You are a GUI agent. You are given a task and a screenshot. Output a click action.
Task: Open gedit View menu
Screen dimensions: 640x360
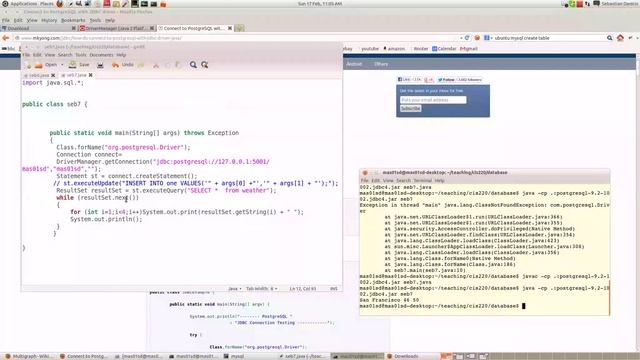[x=50, y=55]
